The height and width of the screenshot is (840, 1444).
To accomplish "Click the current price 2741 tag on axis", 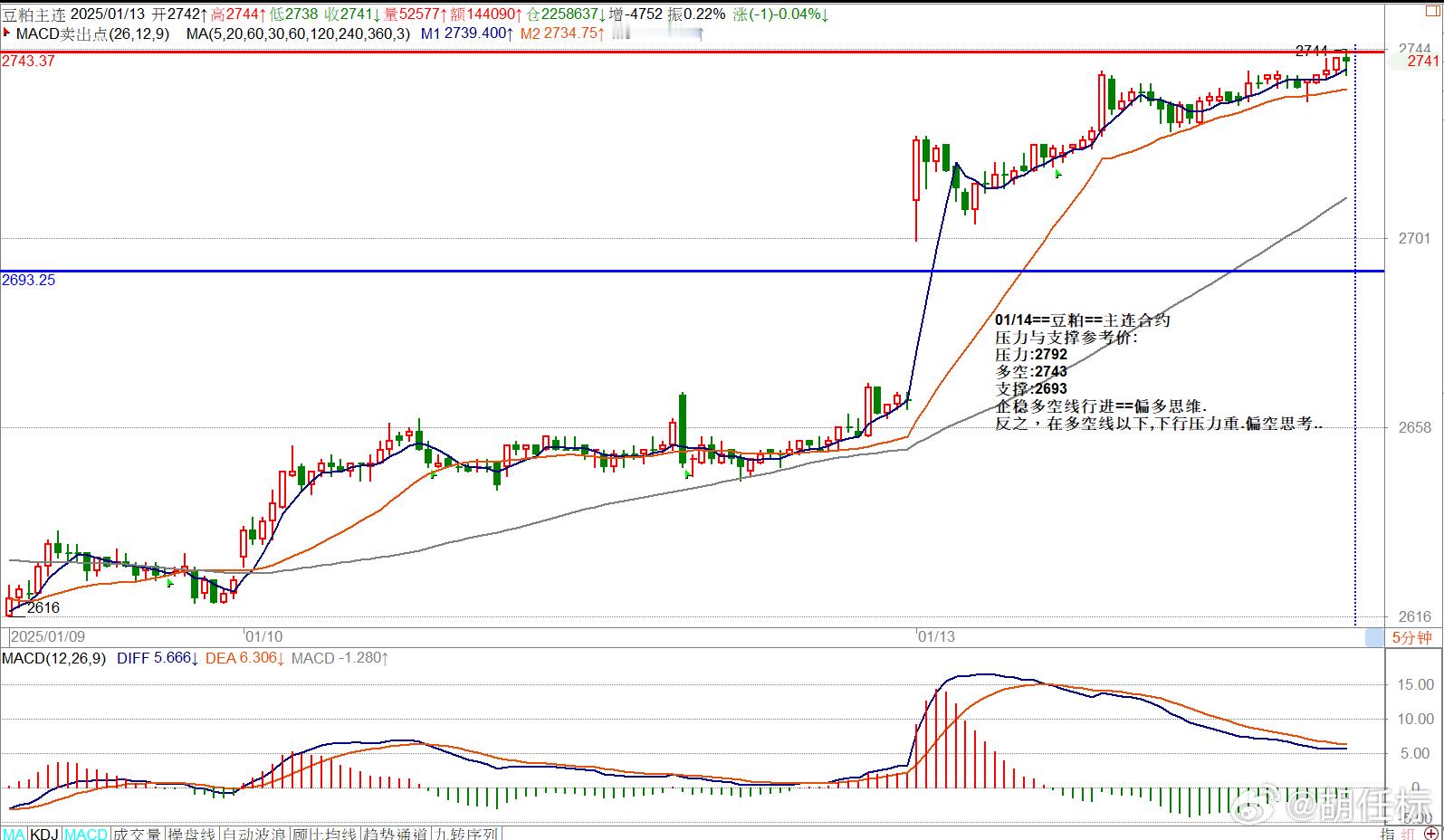I will point(1423,61).
